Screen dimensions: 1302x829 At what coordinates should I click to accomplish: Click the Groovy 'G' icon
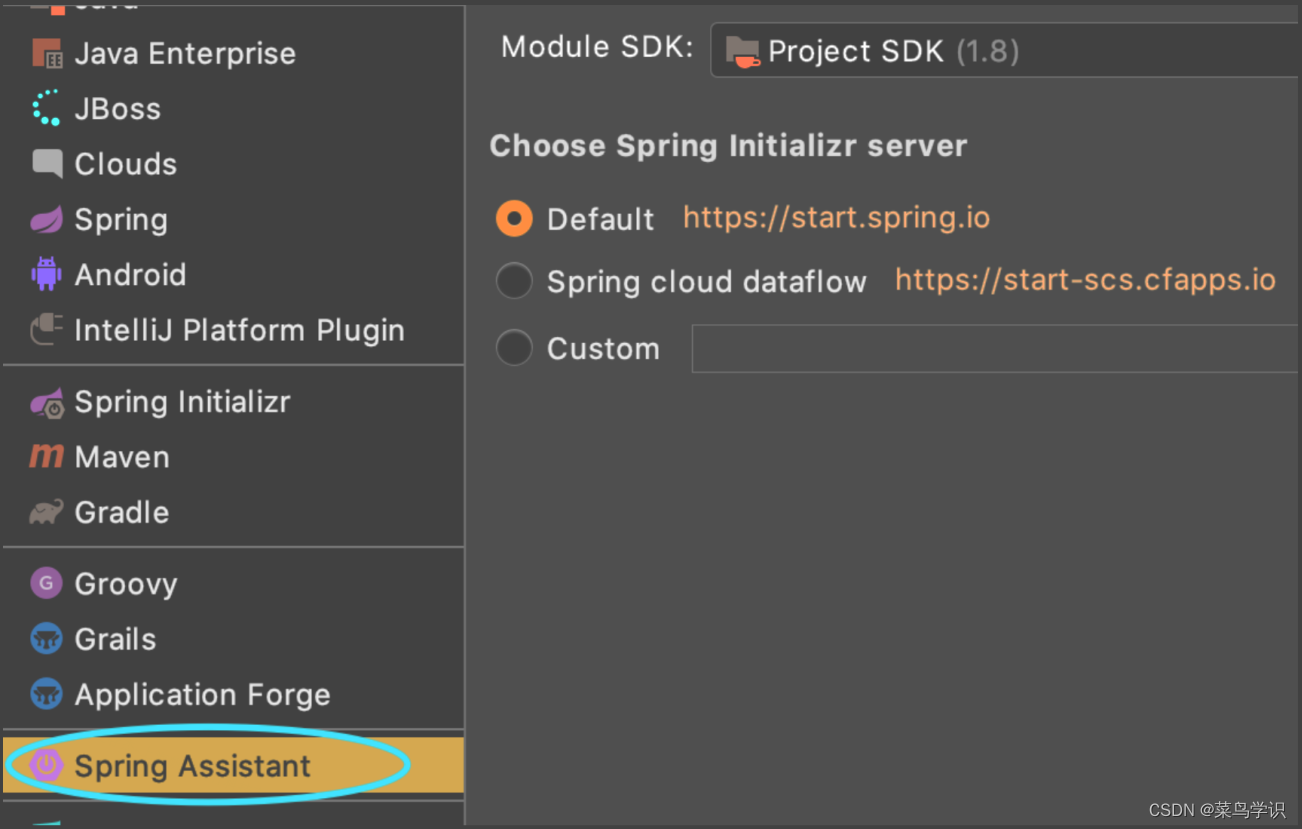click(47, 583)
